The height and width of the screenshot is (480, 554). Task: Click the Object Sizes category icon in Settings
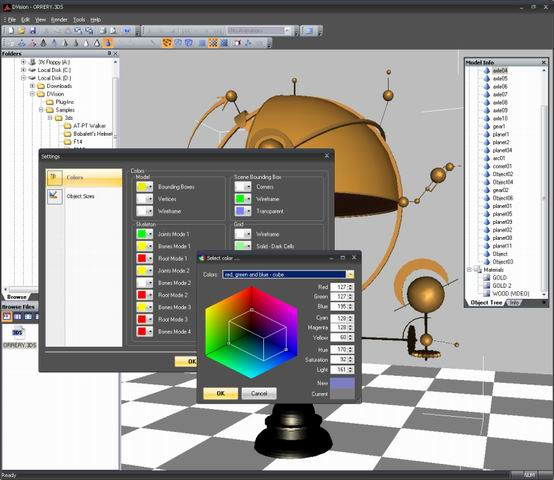click(55, 196)
